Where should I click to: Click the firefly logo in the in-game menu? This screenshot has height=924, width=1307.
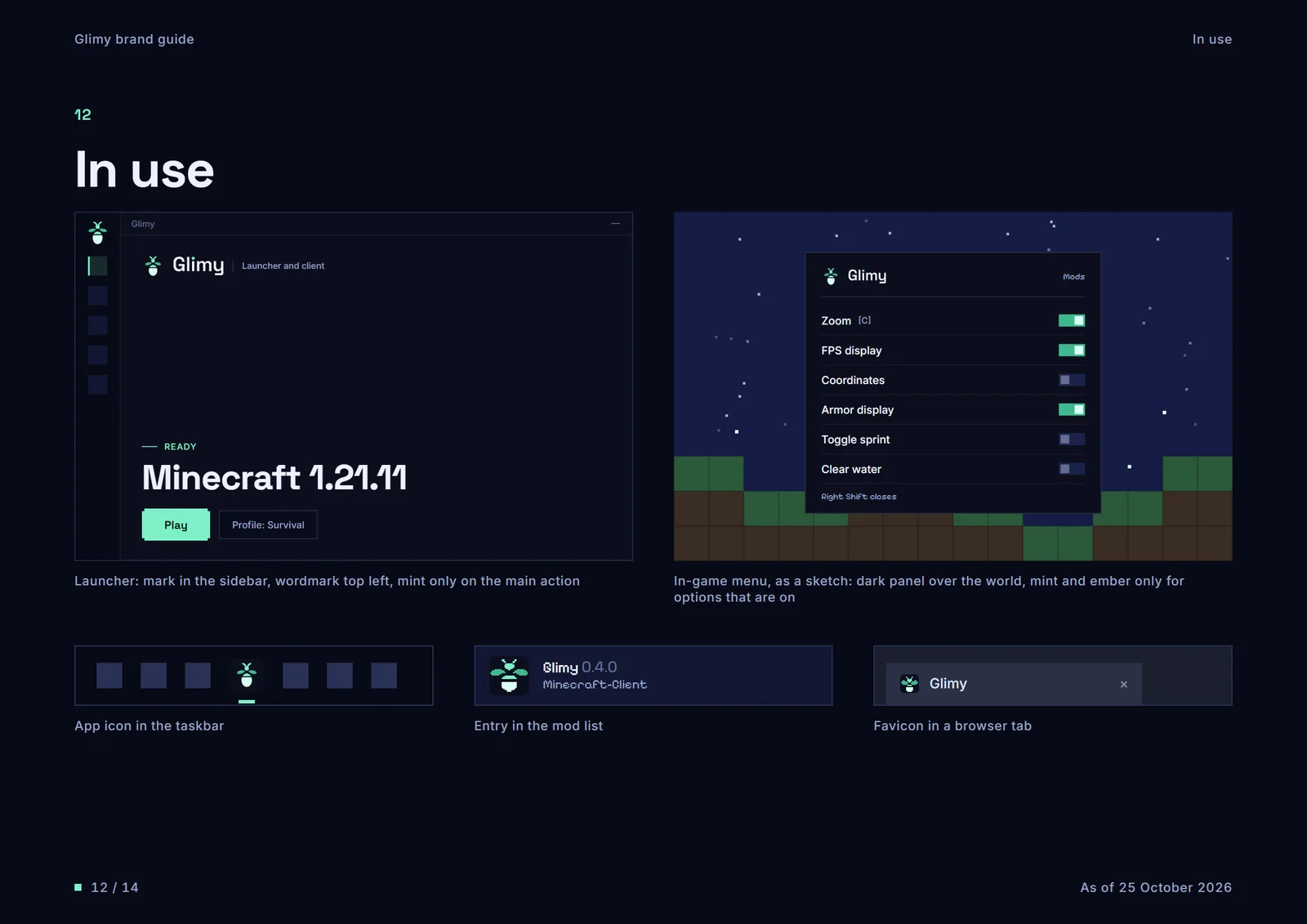point(831,276)
